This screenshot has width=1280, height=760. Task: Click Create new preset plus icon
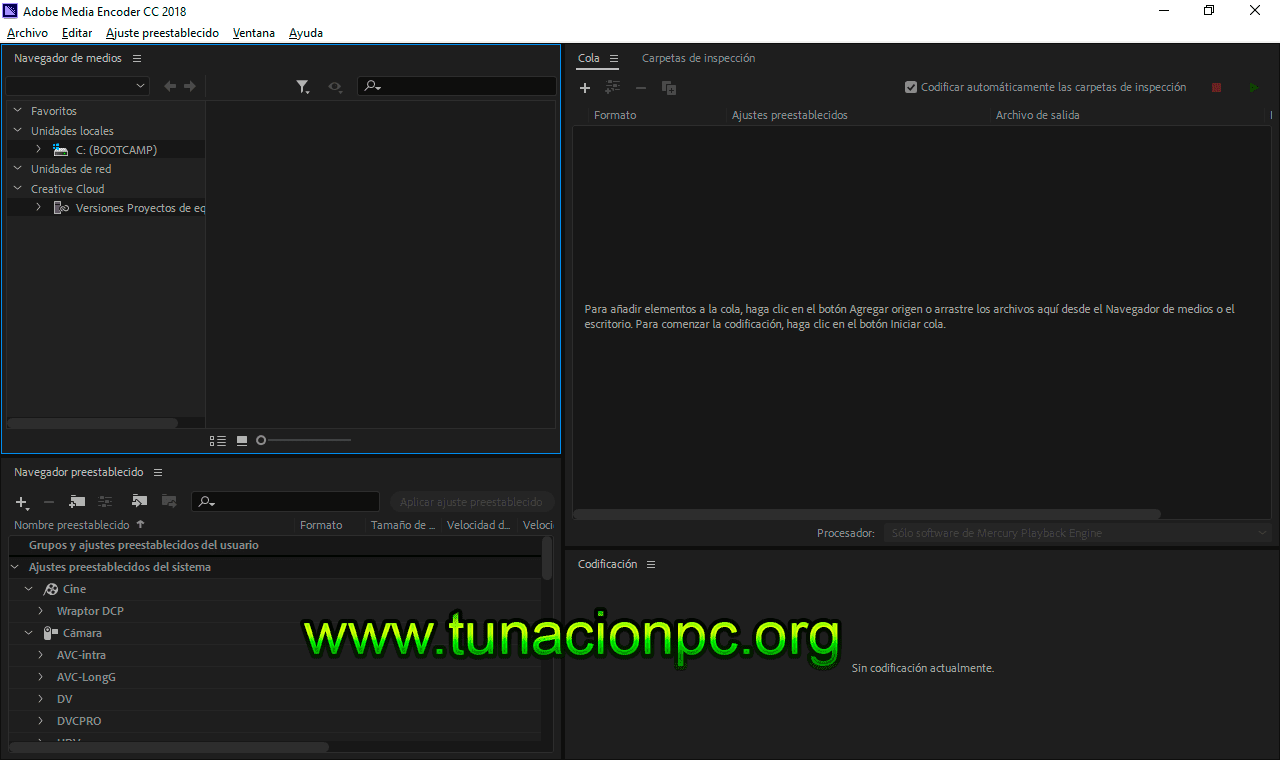(x=22, y=502)
